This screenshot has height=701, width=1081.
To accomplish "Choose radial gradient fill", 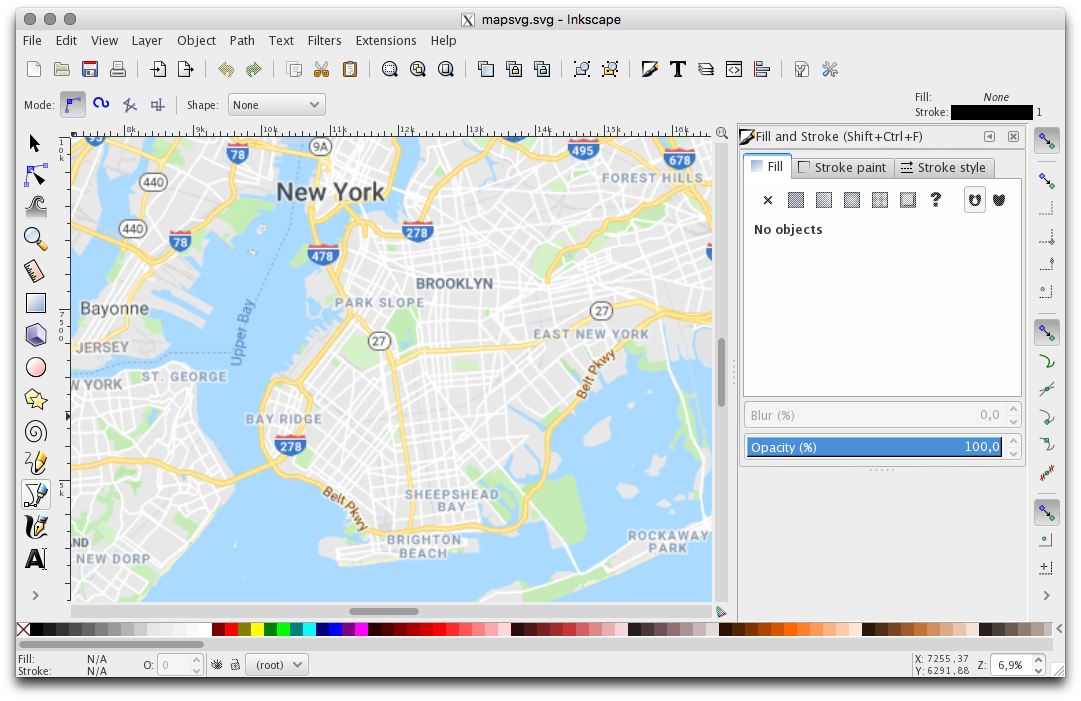I will click(x=851, y=200).
